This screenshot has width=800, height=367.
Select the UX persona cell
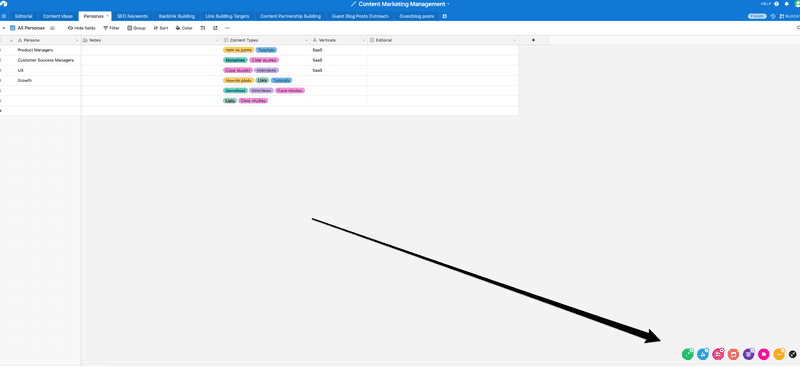click(41, 70)
